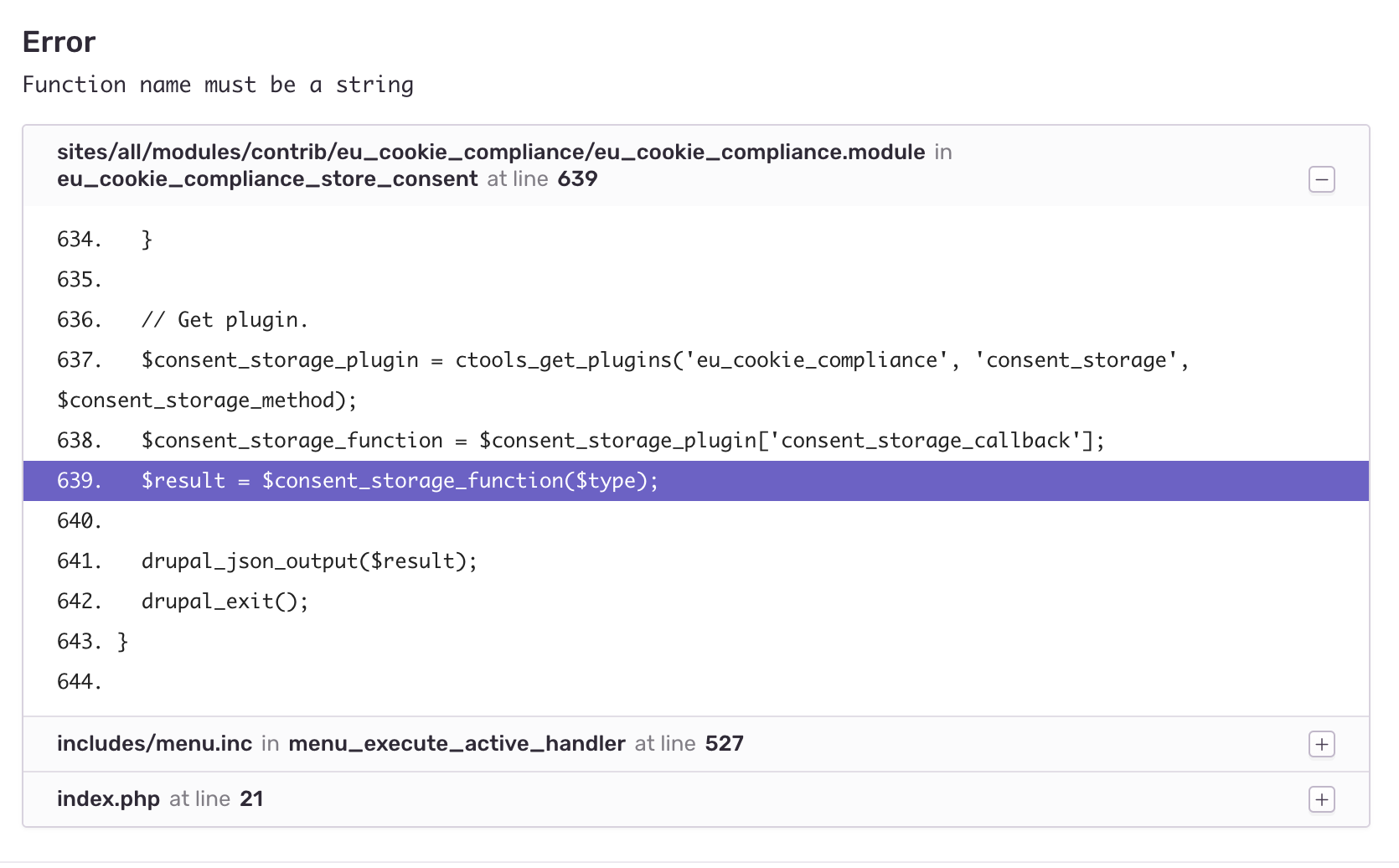Click the closing brace on line 643

pos(123,642)
